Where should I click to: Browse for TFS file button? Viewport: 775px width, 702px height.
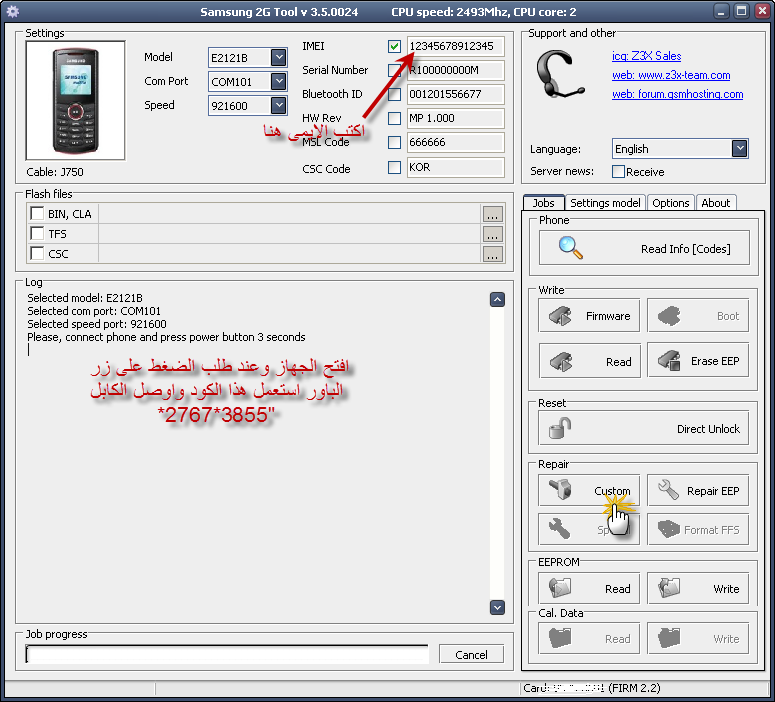(492, 234)
